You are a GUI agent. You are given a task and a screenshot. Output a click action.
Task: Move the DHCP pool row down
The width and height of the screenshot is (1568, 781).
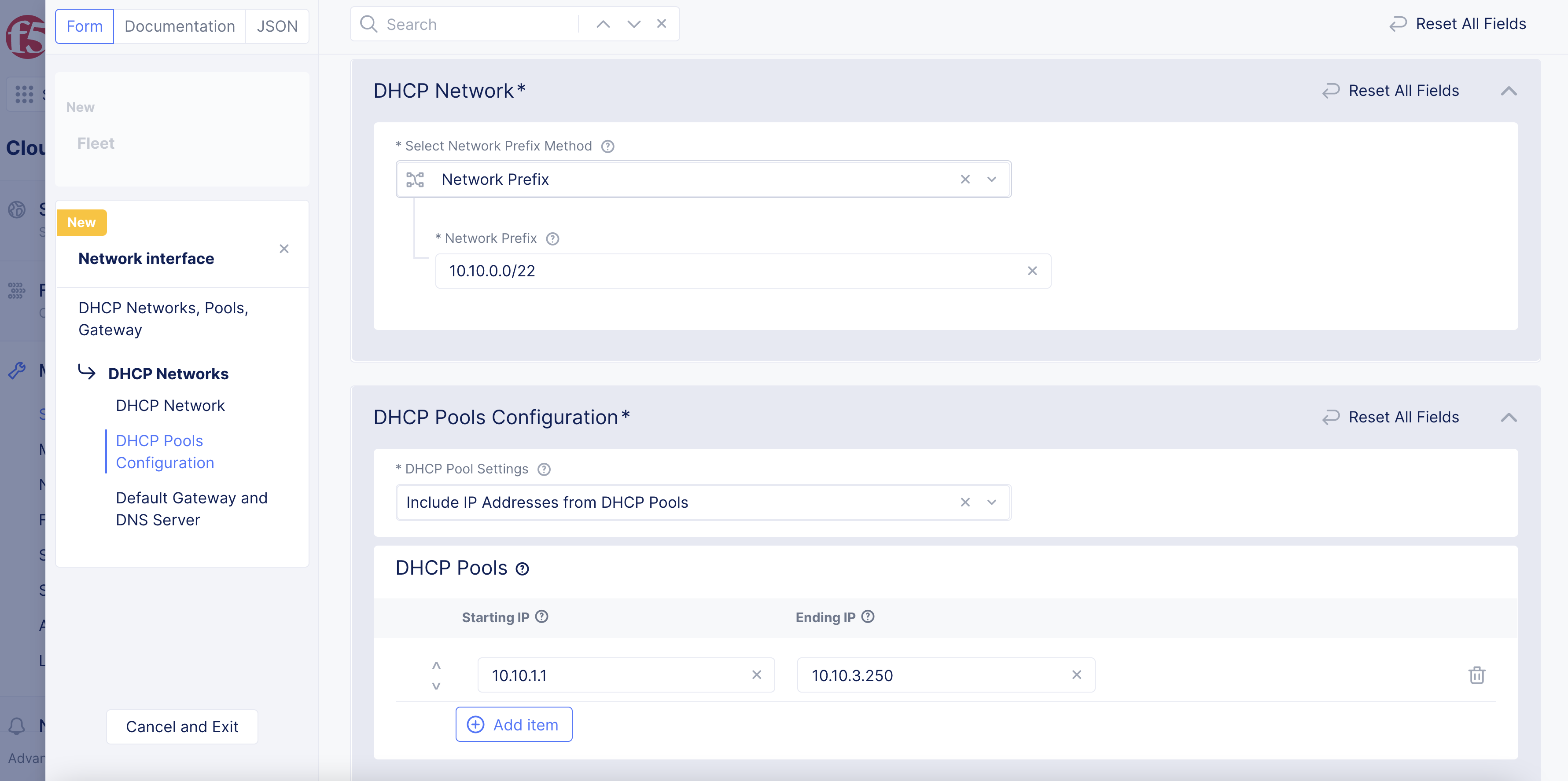pos(436,686)
